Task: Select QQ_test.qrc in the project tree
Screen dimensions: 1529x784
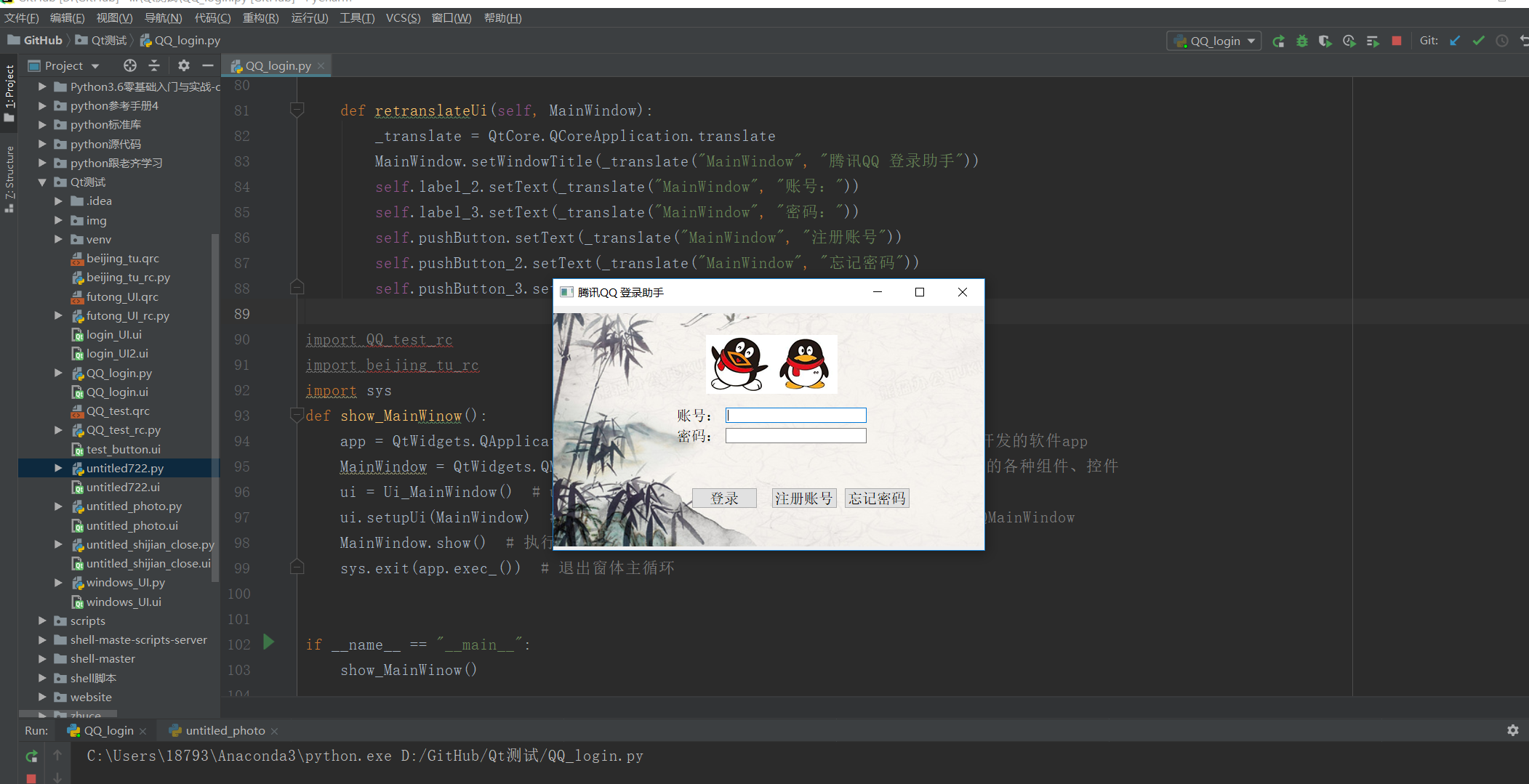Action: point(119,411)
